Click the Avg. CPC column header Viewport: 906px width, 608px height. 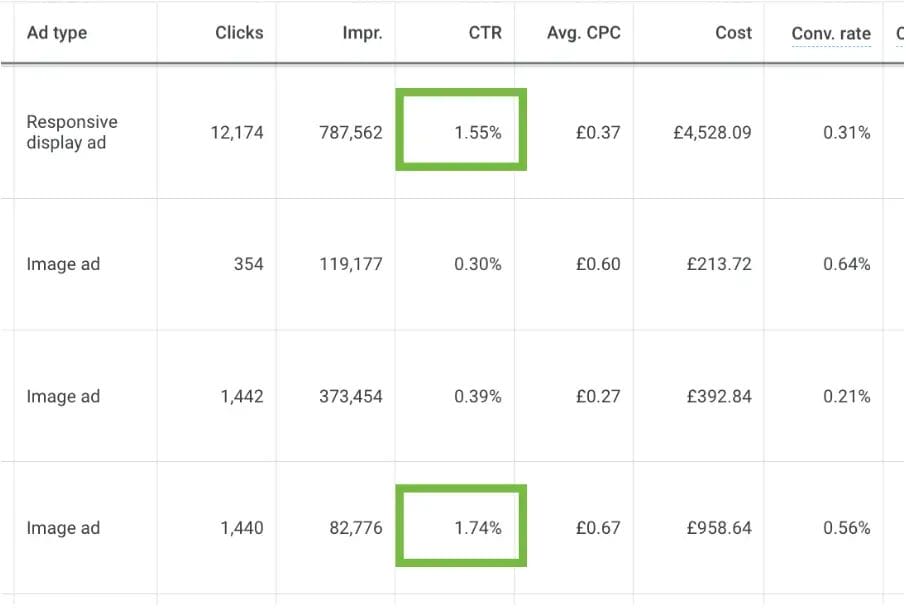coord(583,32)
